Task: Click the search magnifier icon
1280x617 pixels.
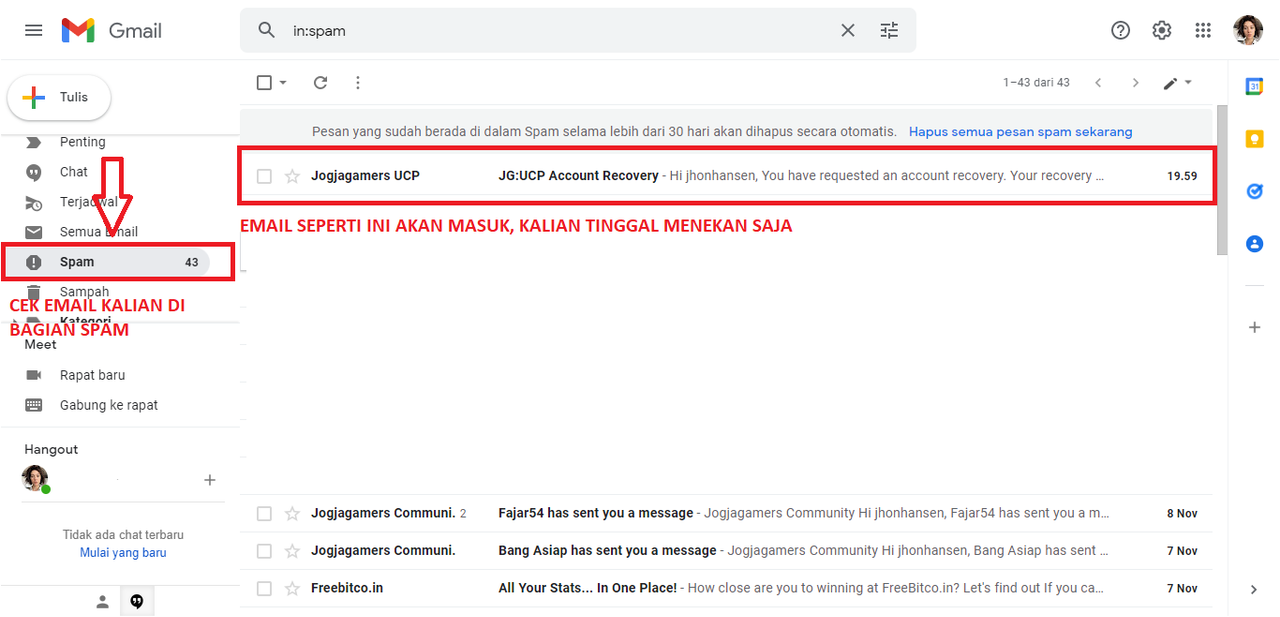Action: point(266,30)
